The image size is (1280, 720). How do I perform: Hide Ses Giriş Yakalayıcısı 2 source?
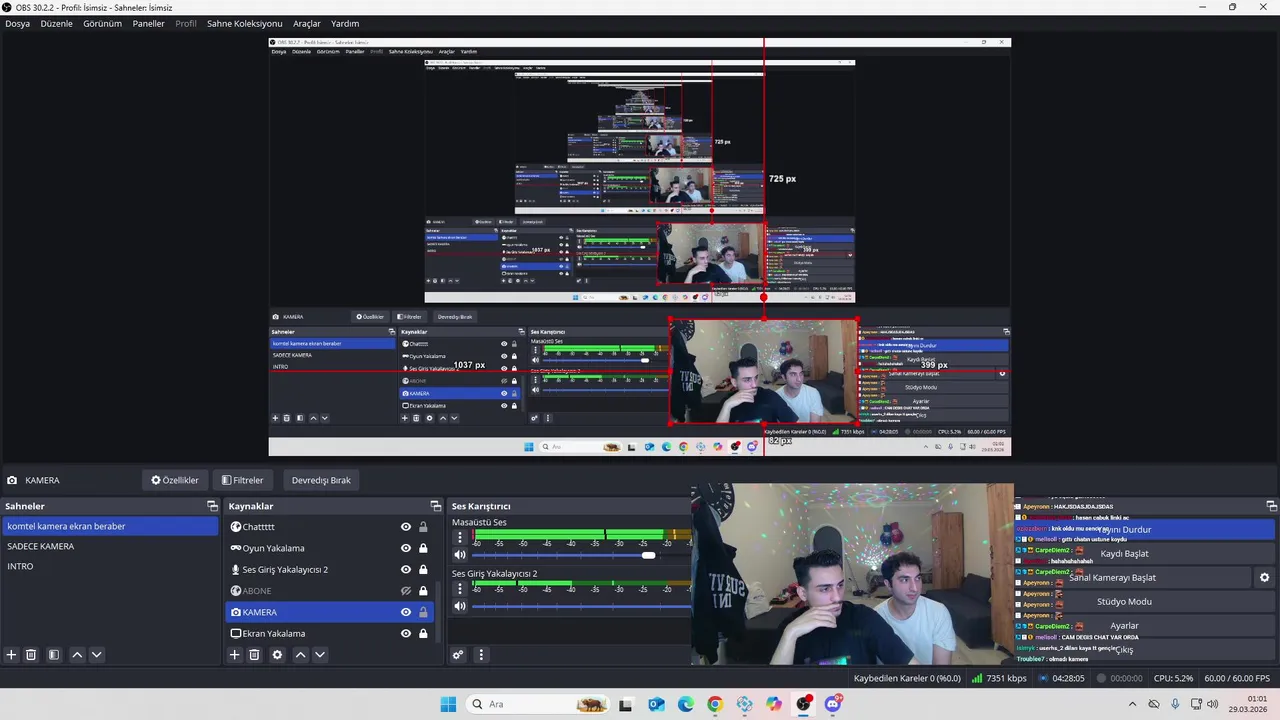point(406,570)
